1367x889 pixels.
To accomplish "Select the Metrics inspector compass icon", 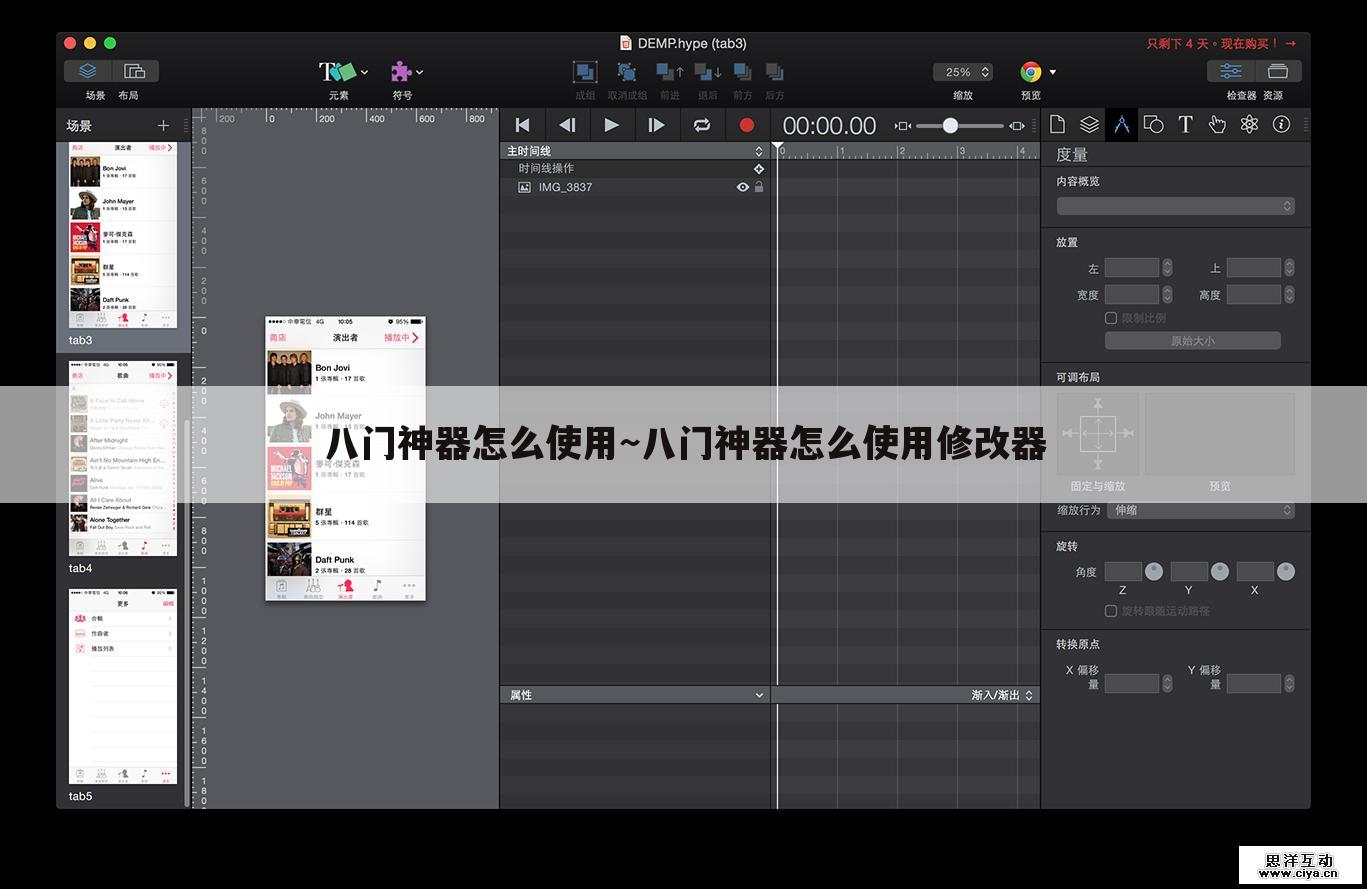I will pos(1121,124).
